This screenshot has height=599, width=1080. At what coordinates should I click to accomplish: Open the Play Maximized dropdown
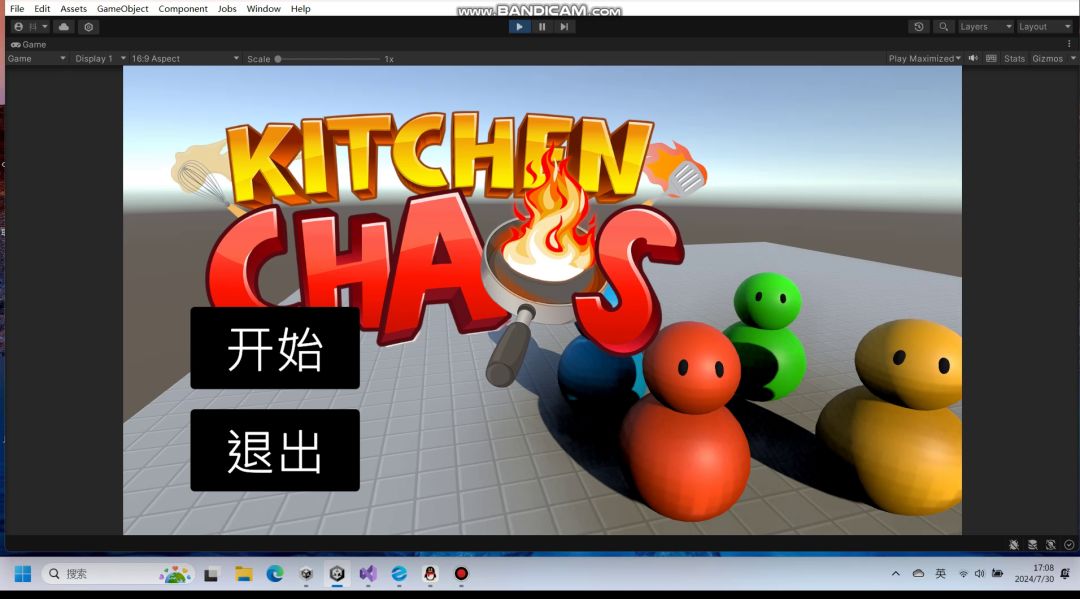point(924,59)
